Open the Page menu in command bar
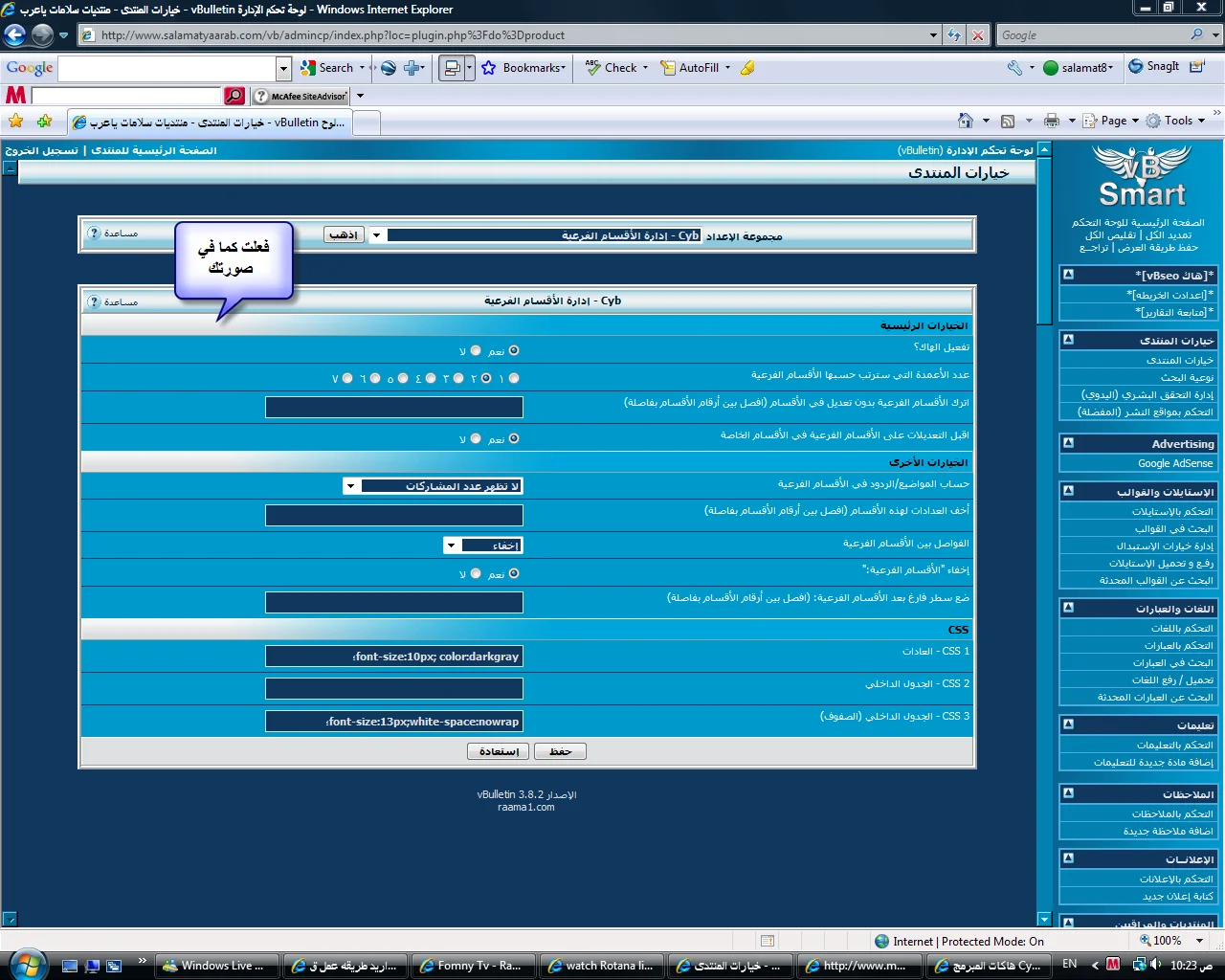Viewport: 1225px width, 980px height. coord(1113,121)
